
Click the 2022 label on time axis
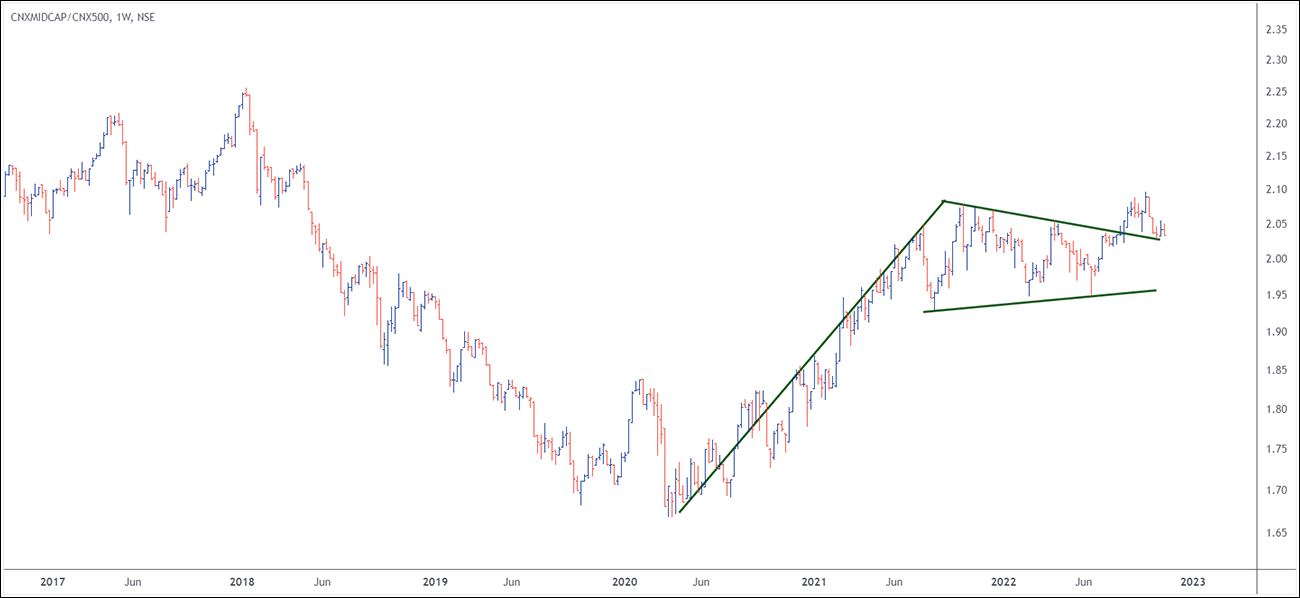pos(1003,581)
